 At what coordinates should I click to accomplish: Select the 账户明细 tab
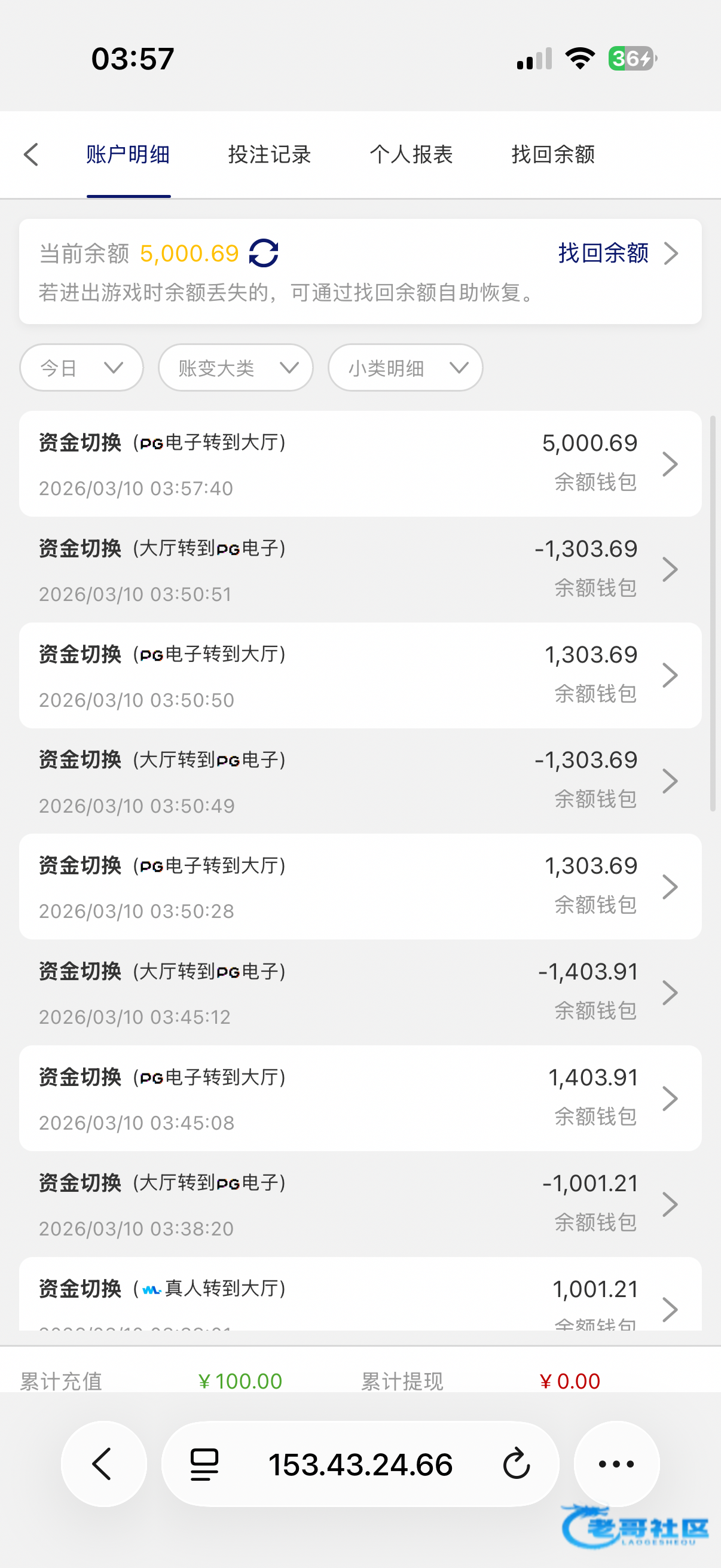129,155
